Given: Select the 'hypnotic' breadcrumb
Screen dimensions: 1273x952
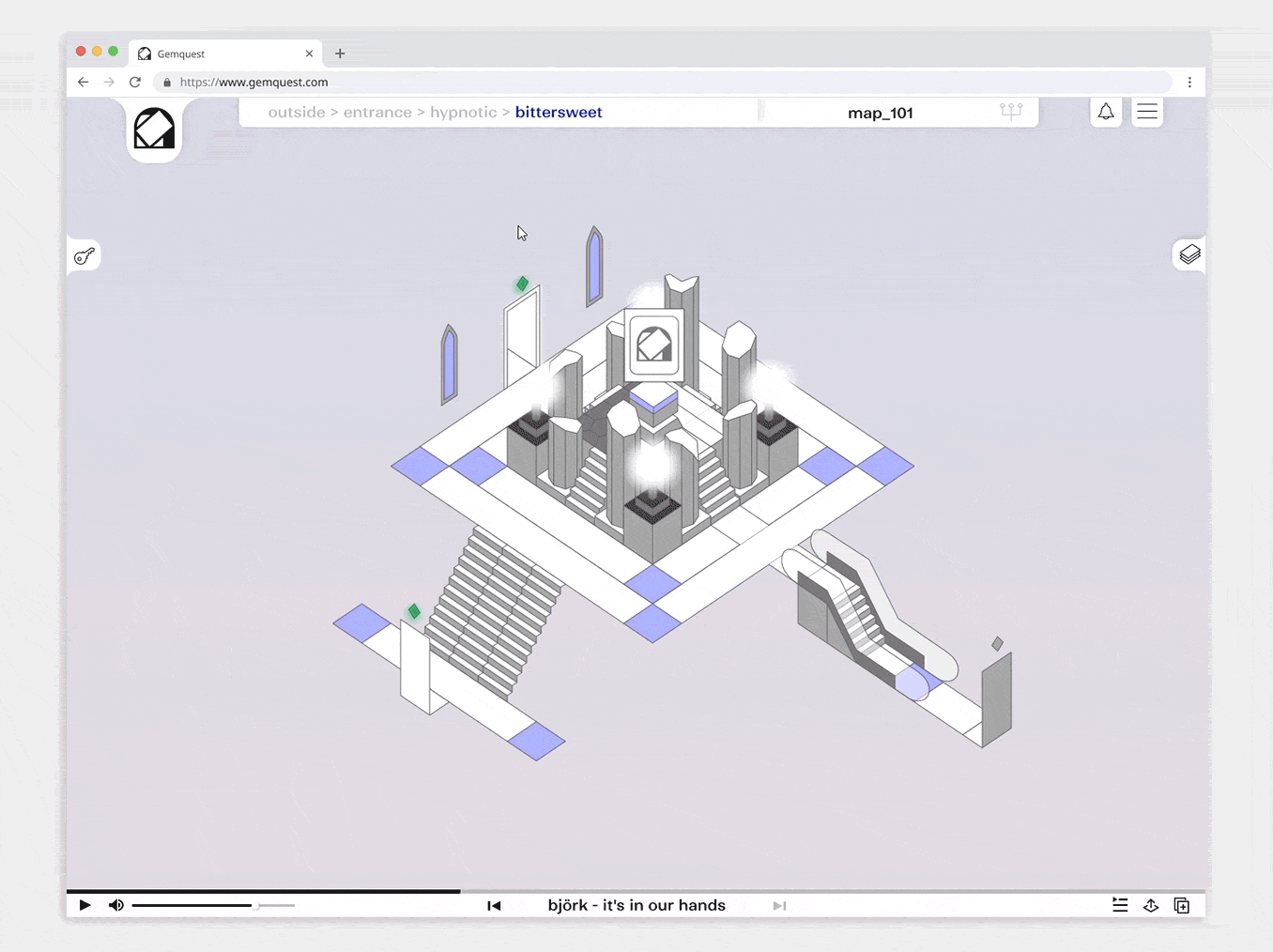Looking at the screenshot, I should (x=463, y=112).
